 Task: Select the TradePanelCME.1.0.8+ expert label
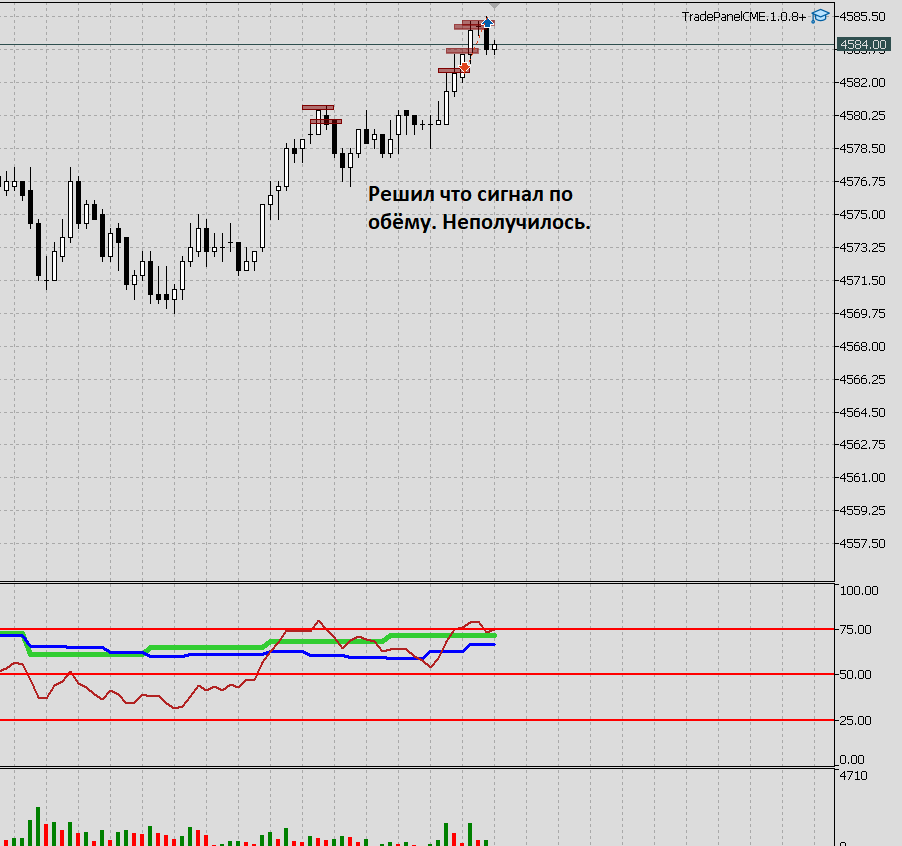[x=744, y=17]
